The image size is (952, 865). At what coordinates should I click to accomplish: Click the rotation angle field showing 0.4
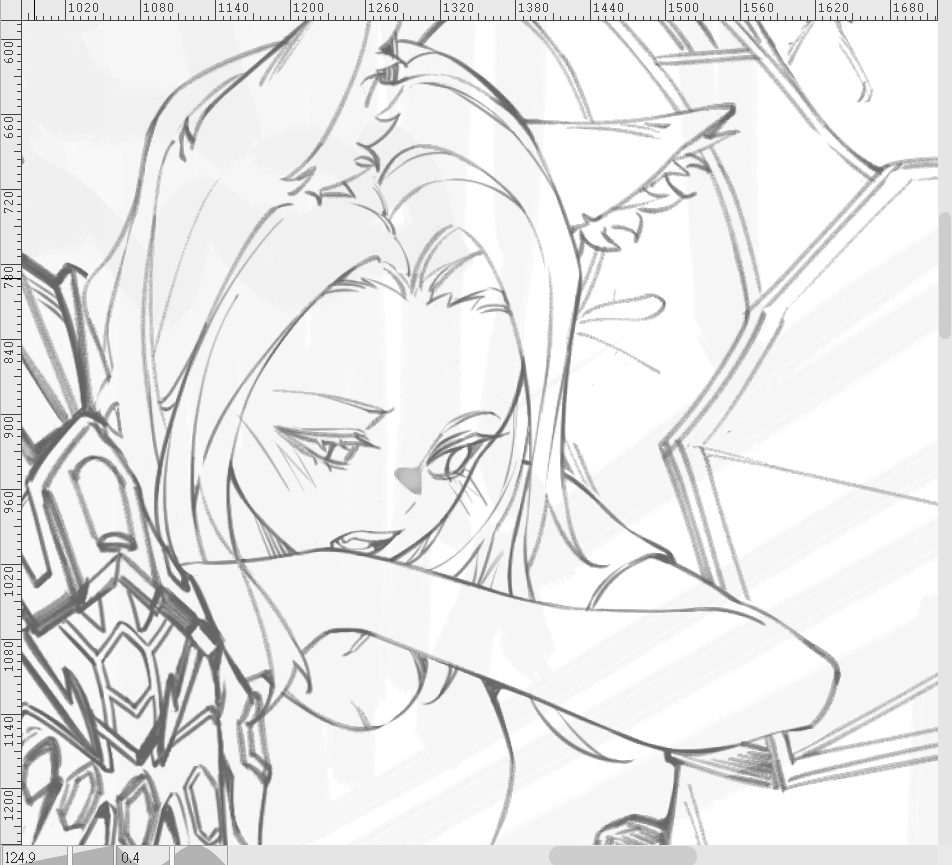(142, 857)
